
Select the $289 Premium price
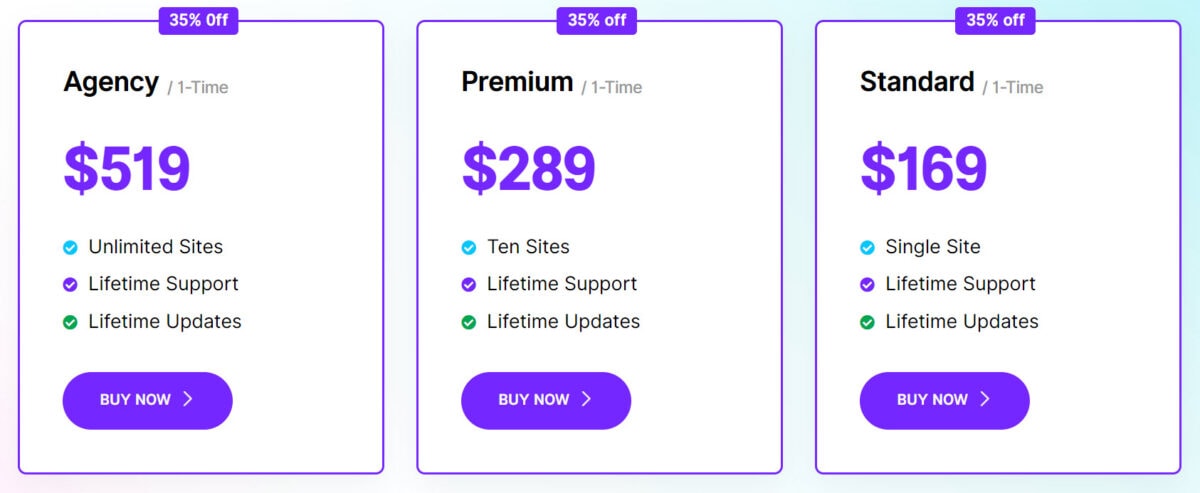pyautogui.click(x=528, y=168)
